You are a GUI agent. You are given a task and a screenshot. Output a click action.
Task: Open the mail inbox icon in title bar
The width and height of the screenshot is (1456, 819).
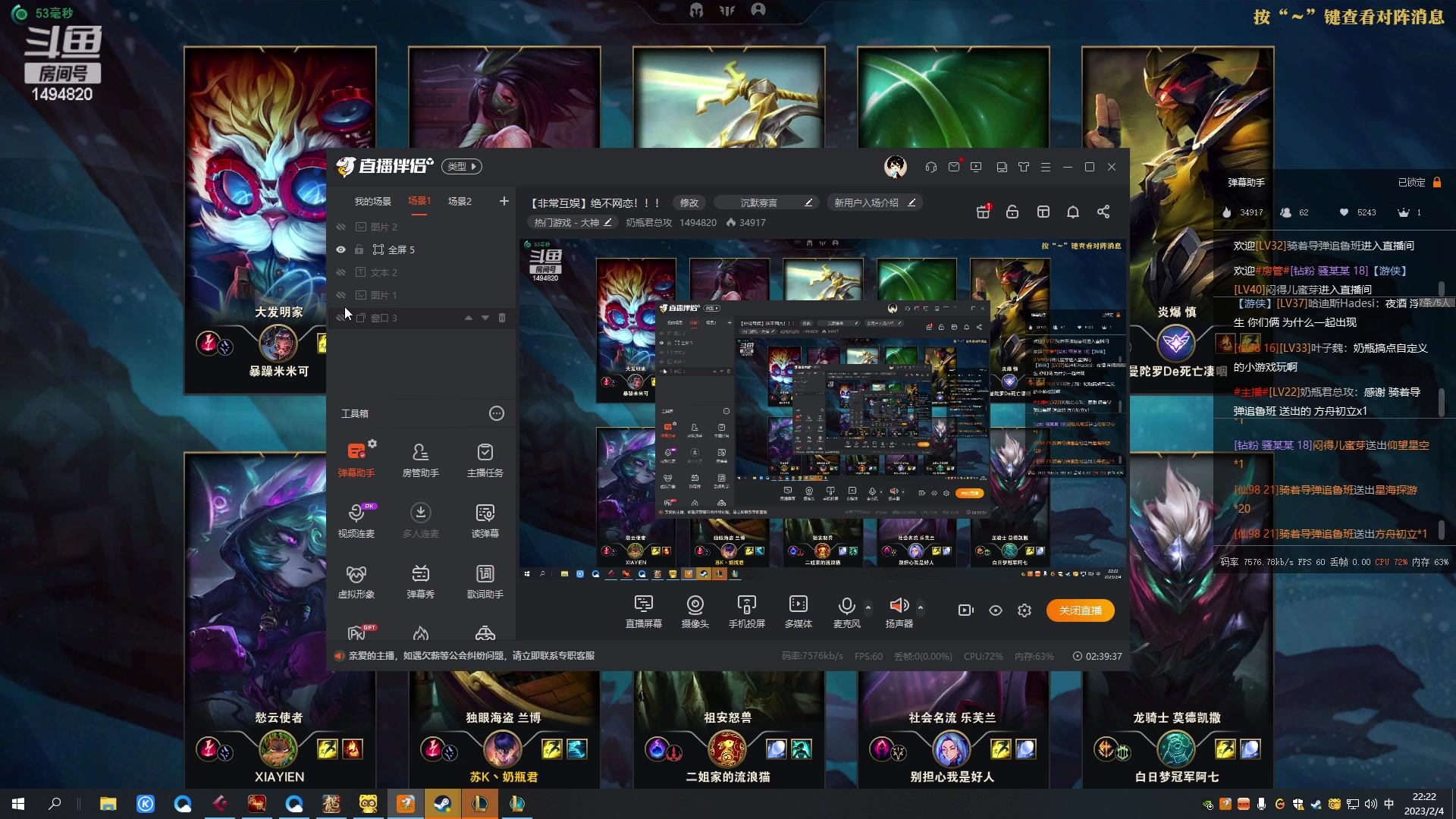pyautogui.click(x=954, y=167)
